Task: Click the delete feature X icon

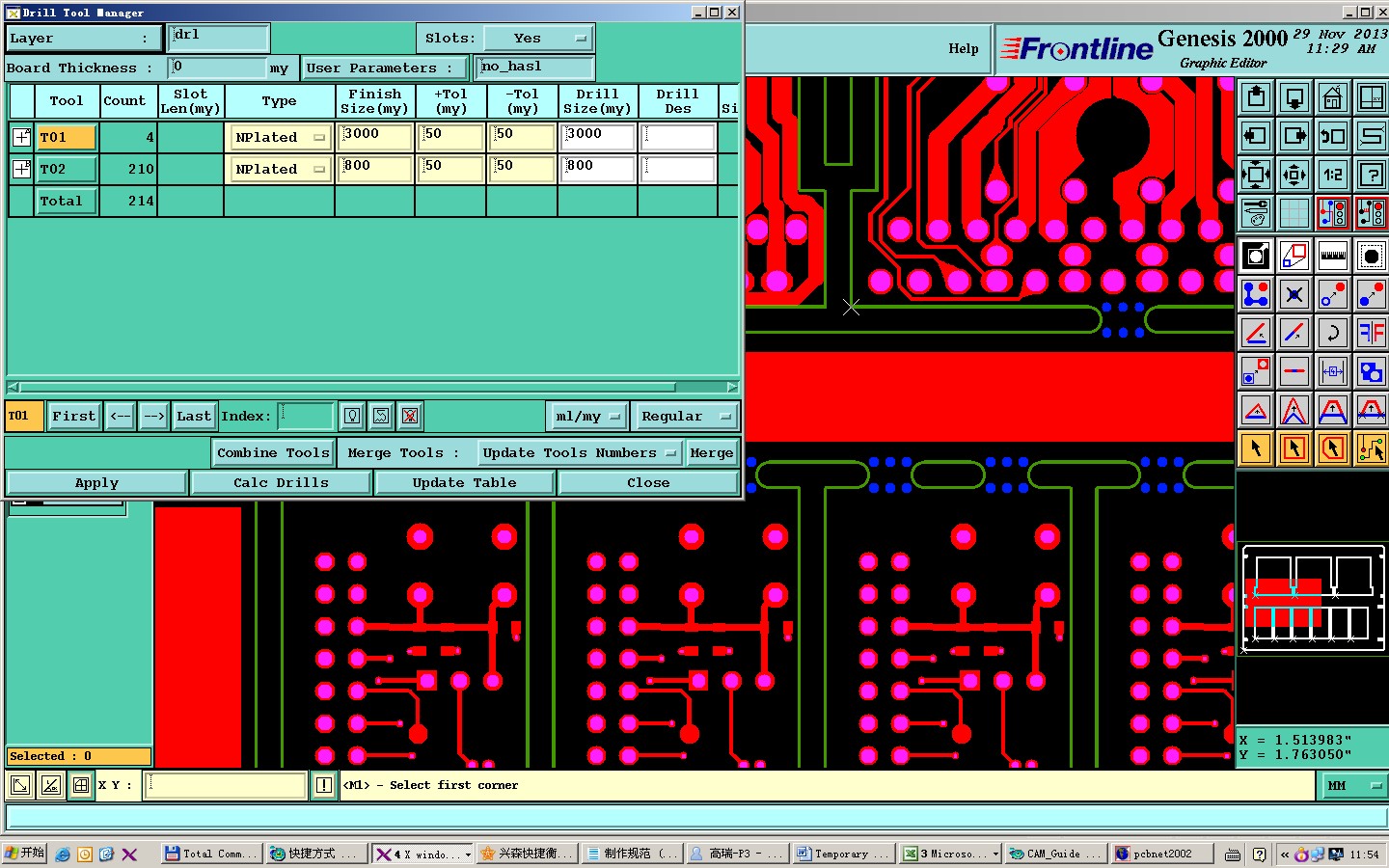Action: [1294, 294]
